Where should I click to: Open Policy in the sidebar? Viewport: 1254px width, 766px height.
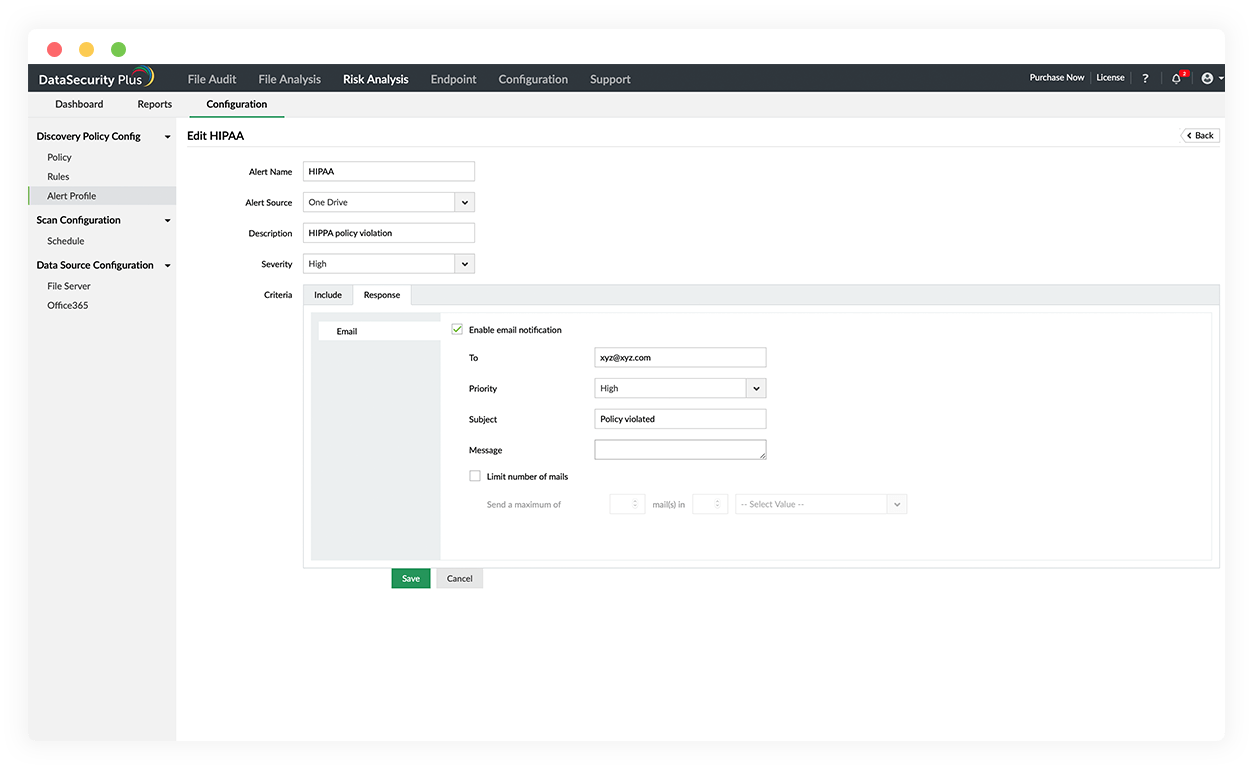coord(60,157)
